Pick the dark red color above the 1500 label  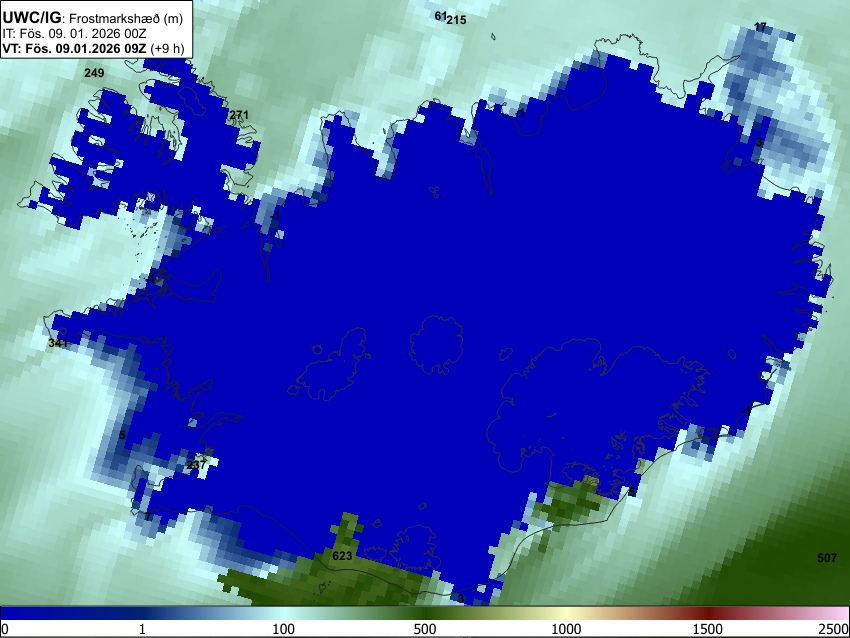point(708,613)
